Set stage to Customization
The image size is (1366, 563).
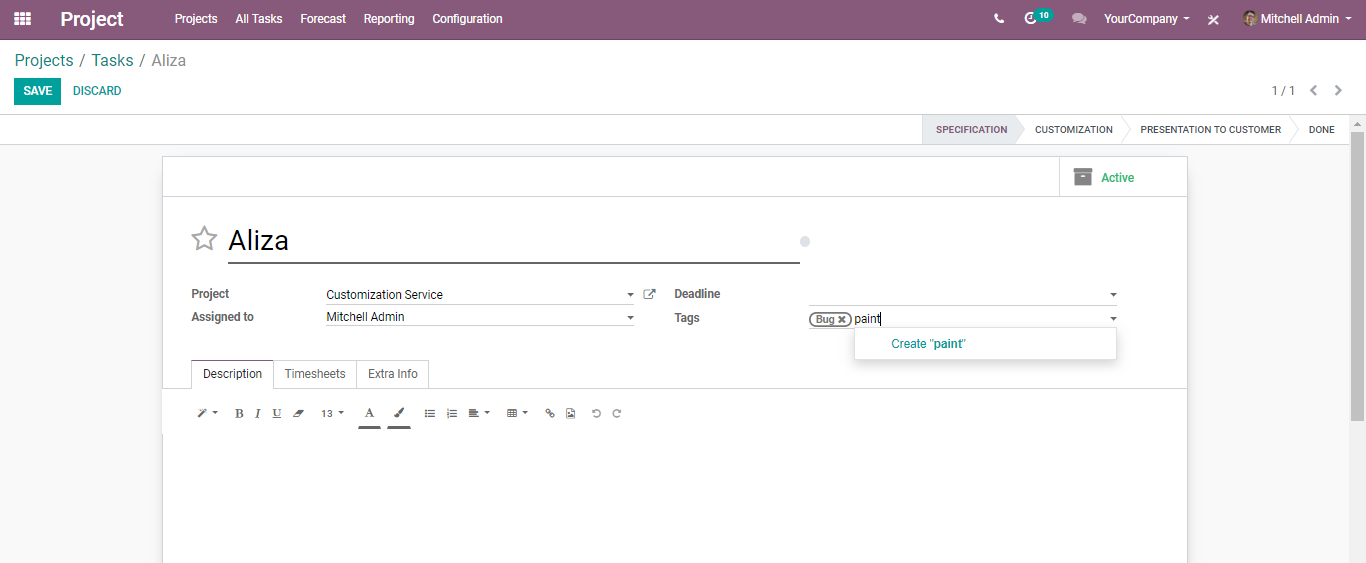coord(1073,130)
